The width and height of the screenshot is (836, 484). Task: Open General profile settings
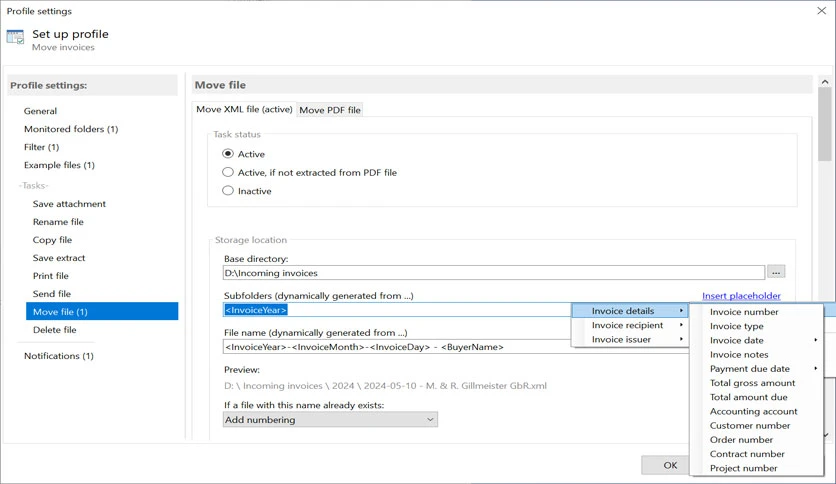tap(41, 111)
